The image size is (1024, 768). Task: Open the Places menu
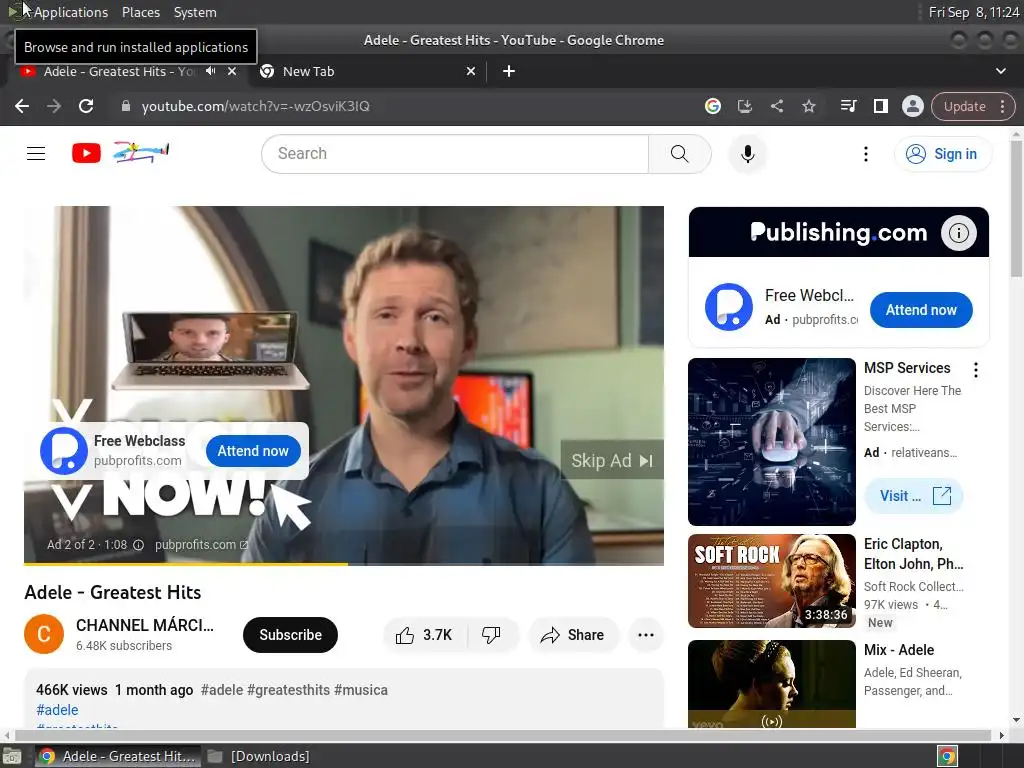[141, 12]
